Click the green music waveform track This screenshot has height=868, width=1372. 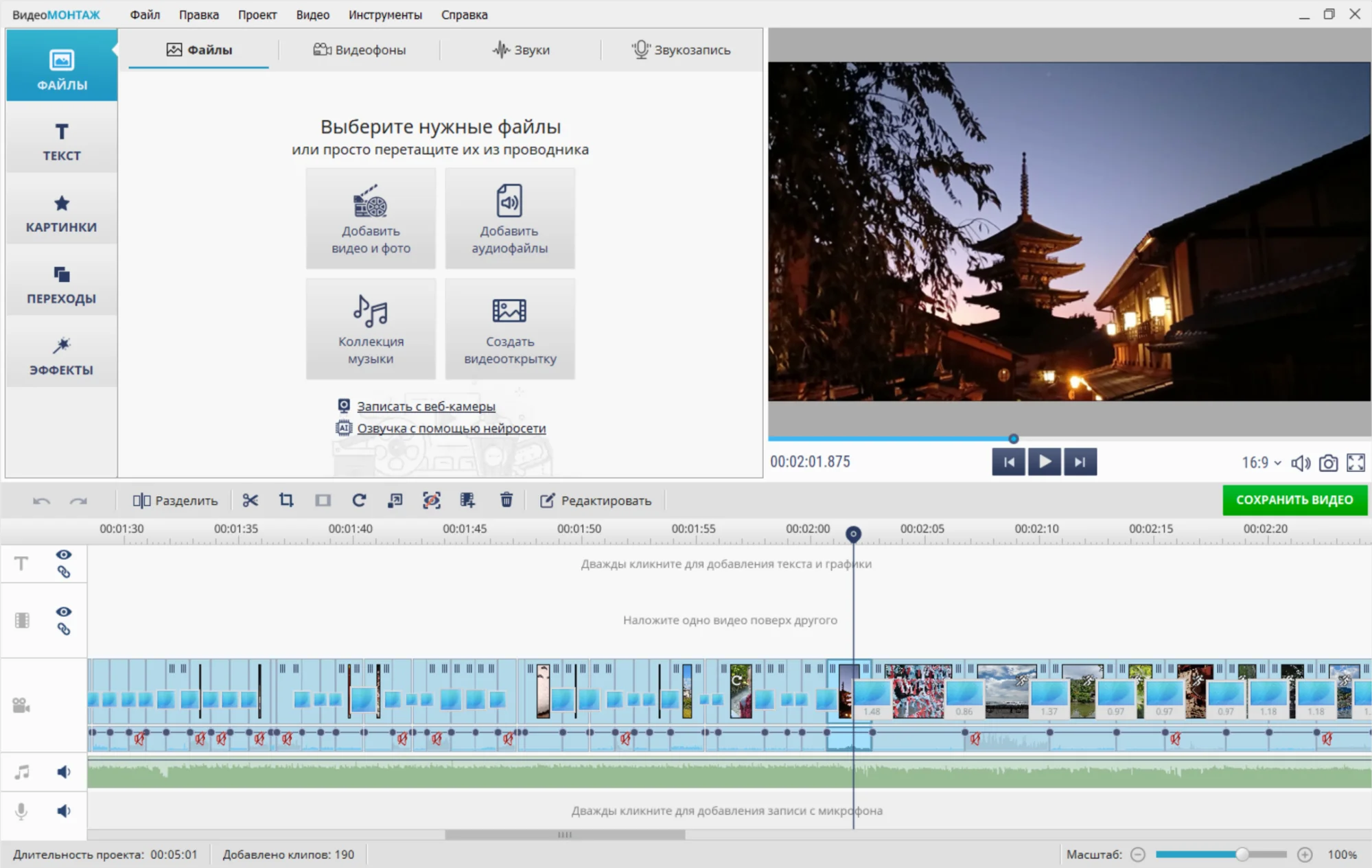(730, 773)
